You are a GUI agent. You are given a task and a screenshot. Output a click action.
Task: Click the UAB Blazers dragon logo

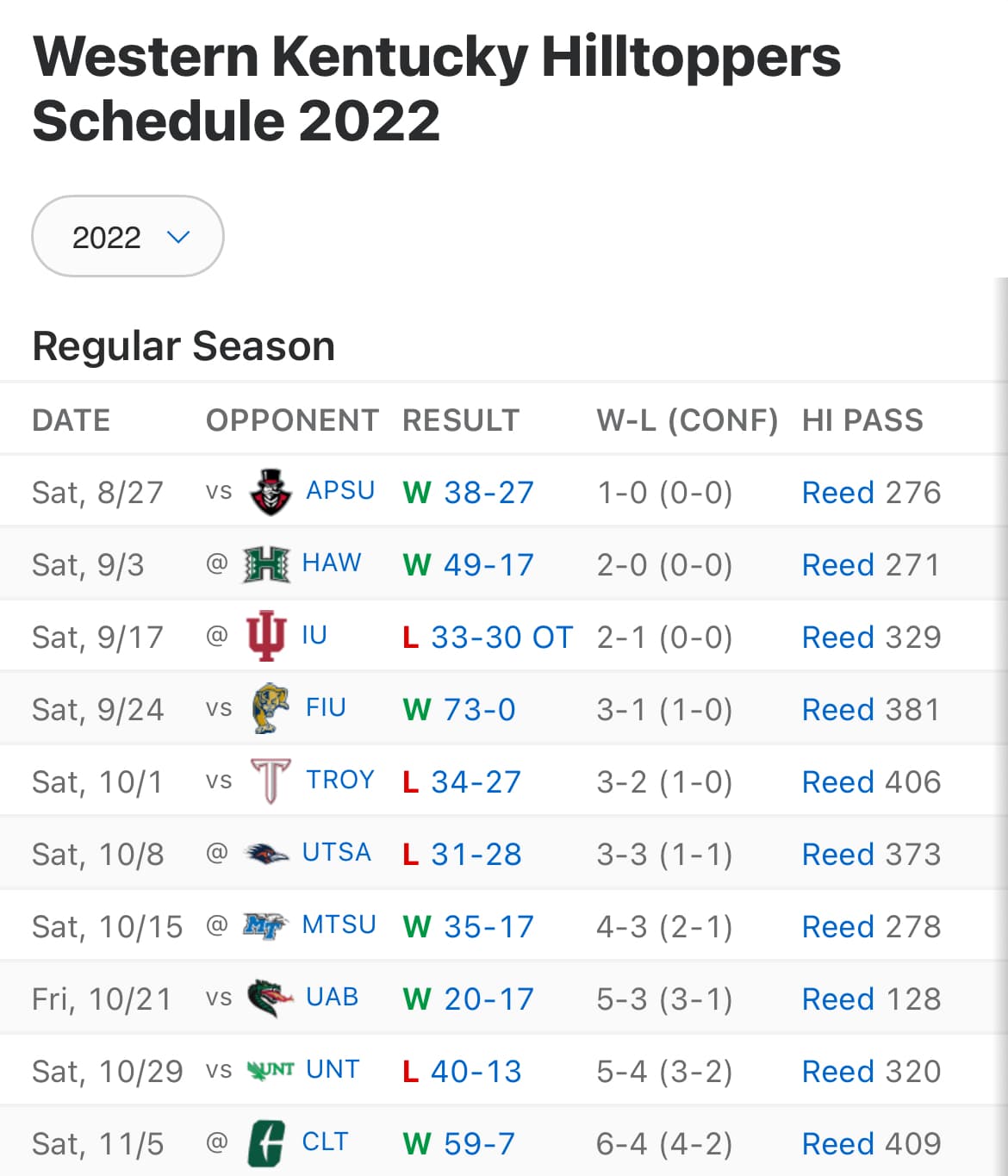[x=271, y=999]
